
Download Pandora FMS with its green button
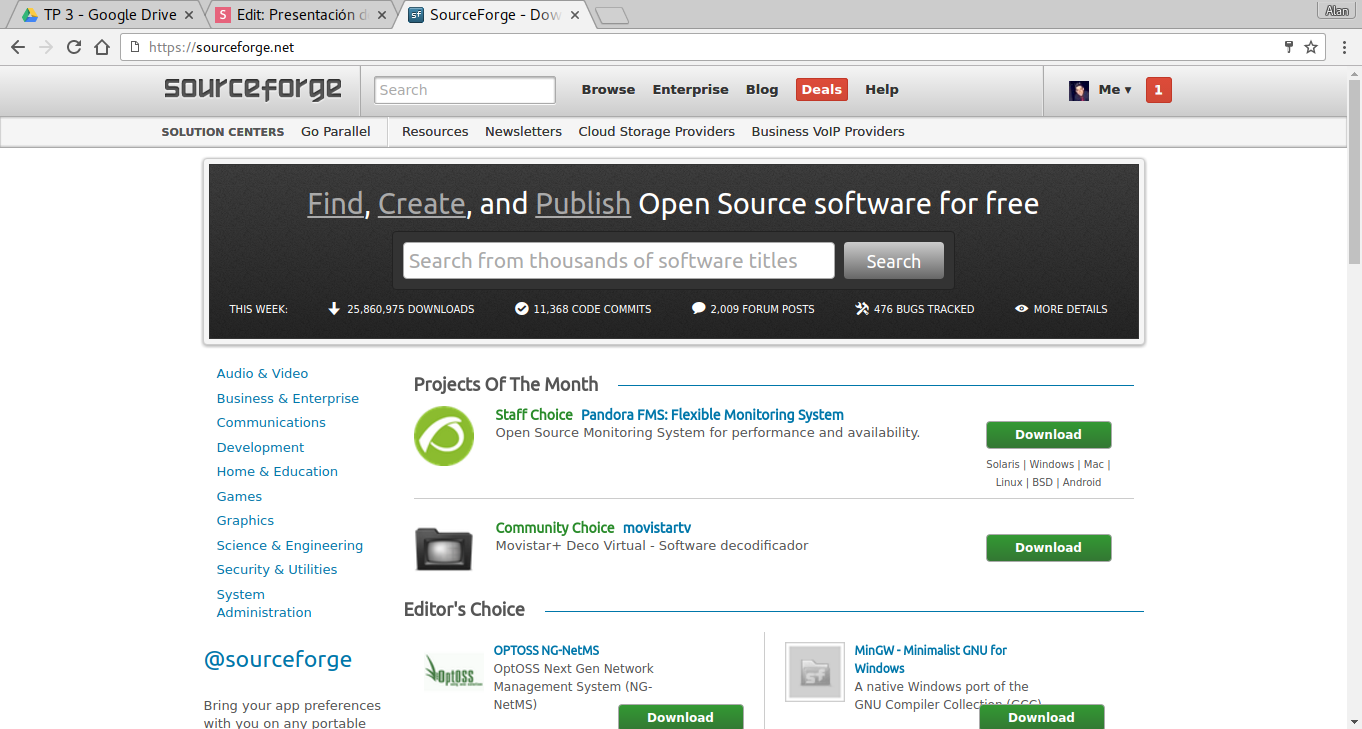coord(1048,435)
